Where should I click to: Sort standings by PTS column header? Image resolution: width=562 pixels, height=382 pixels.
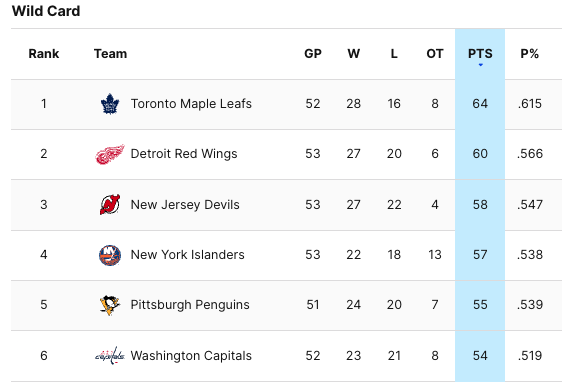(x=480, y=54)
